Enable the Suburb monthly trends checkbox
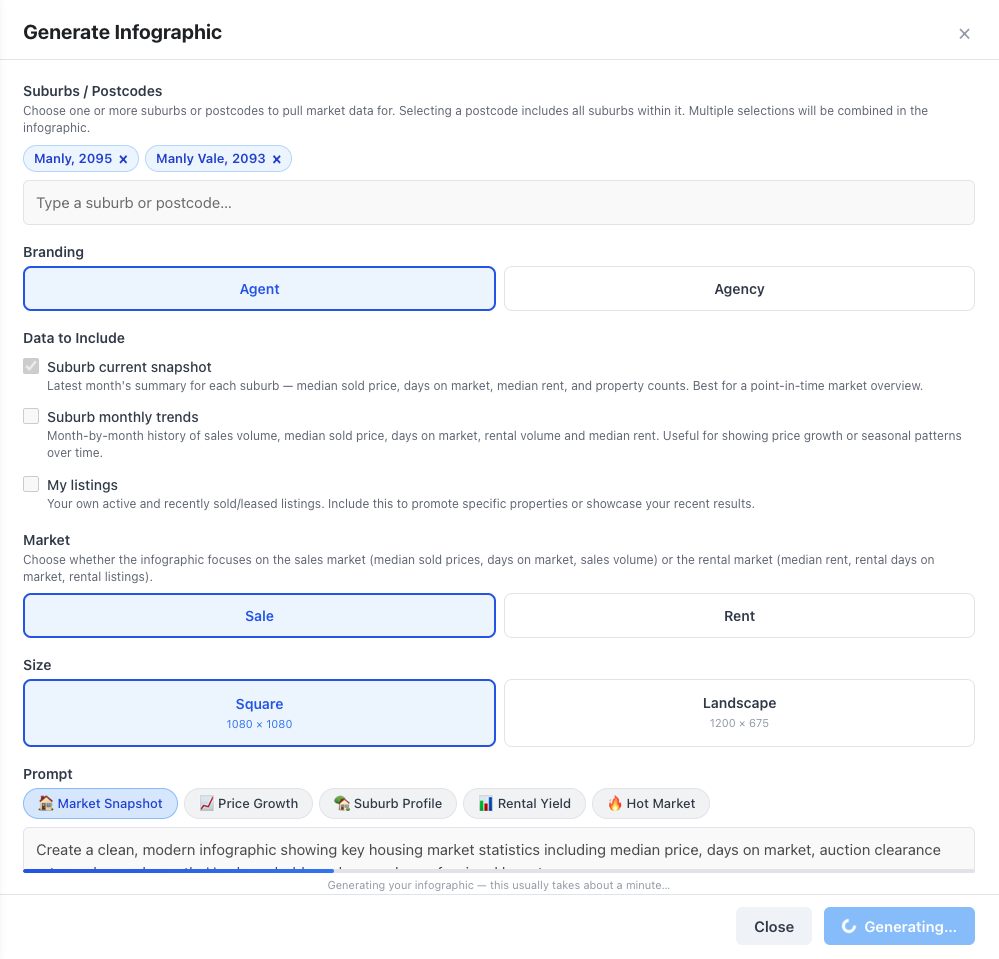This screenshot has height=959, width=999. [x=32, y=417]
